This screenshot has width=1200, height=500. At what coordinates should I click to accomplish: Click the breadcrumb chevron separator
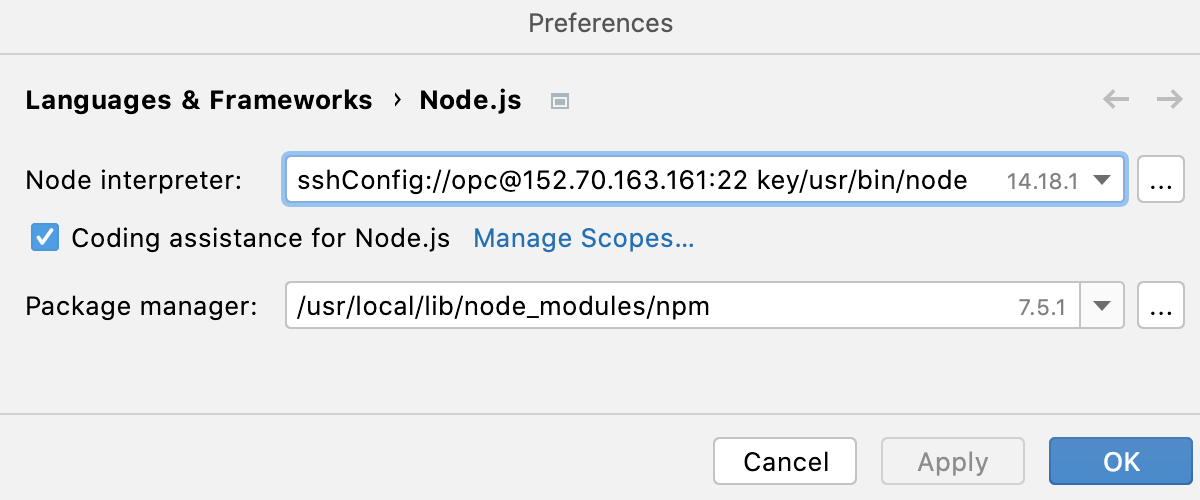[x=397, y=100]
